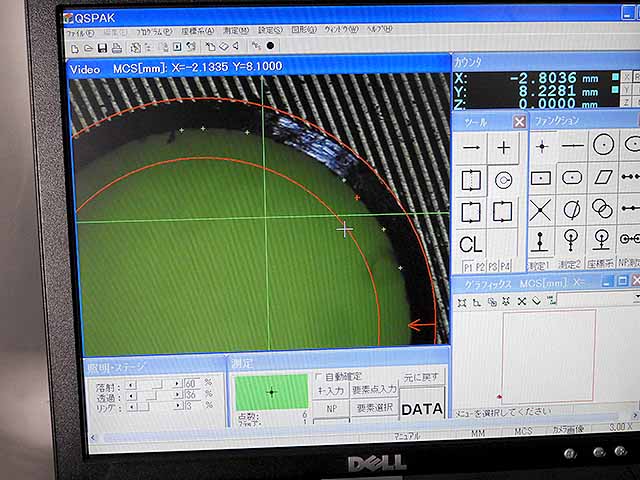640x480 pixels.
Task: Open the プログラム(P) menu
Action: pos(154,31)
